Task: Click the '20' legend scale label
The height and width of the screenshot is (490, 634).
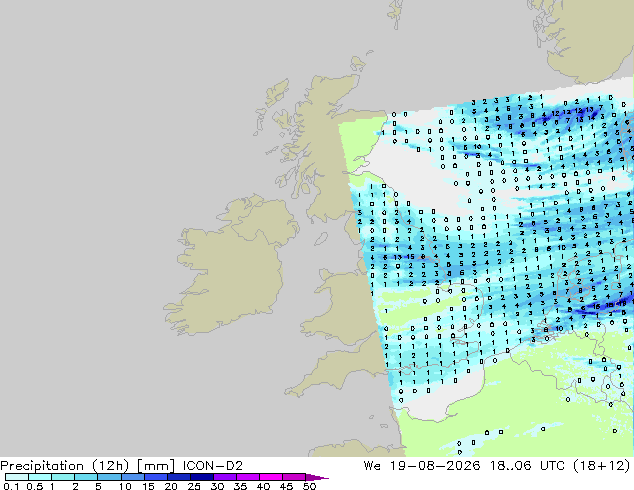Action: point(171,486)
